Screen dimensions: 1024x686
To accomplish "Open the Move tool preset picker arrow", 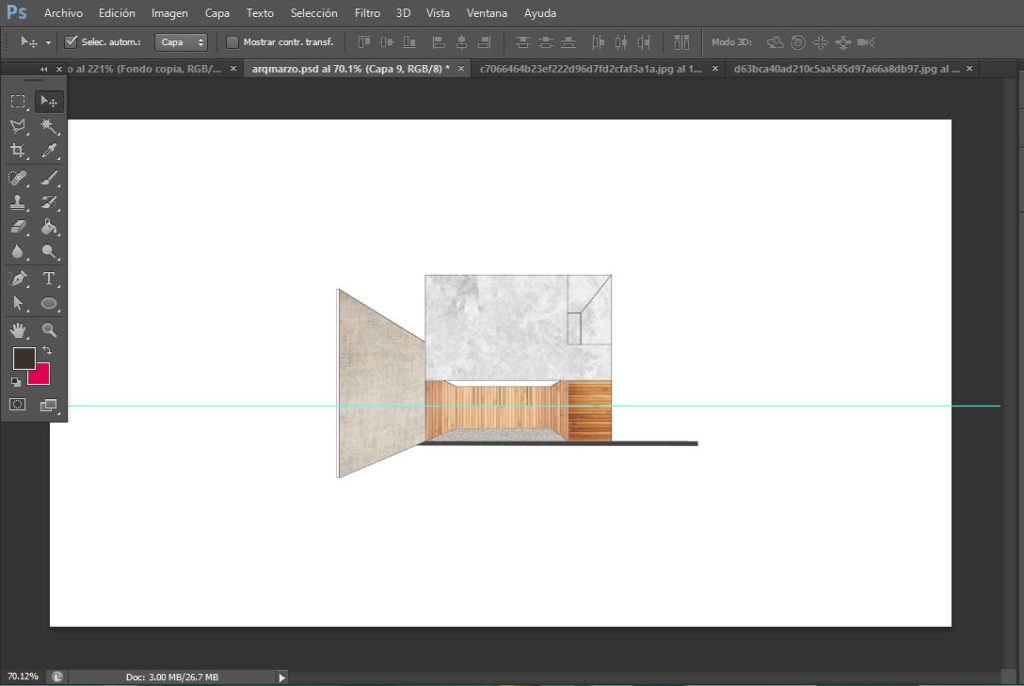I will [48, 42].
